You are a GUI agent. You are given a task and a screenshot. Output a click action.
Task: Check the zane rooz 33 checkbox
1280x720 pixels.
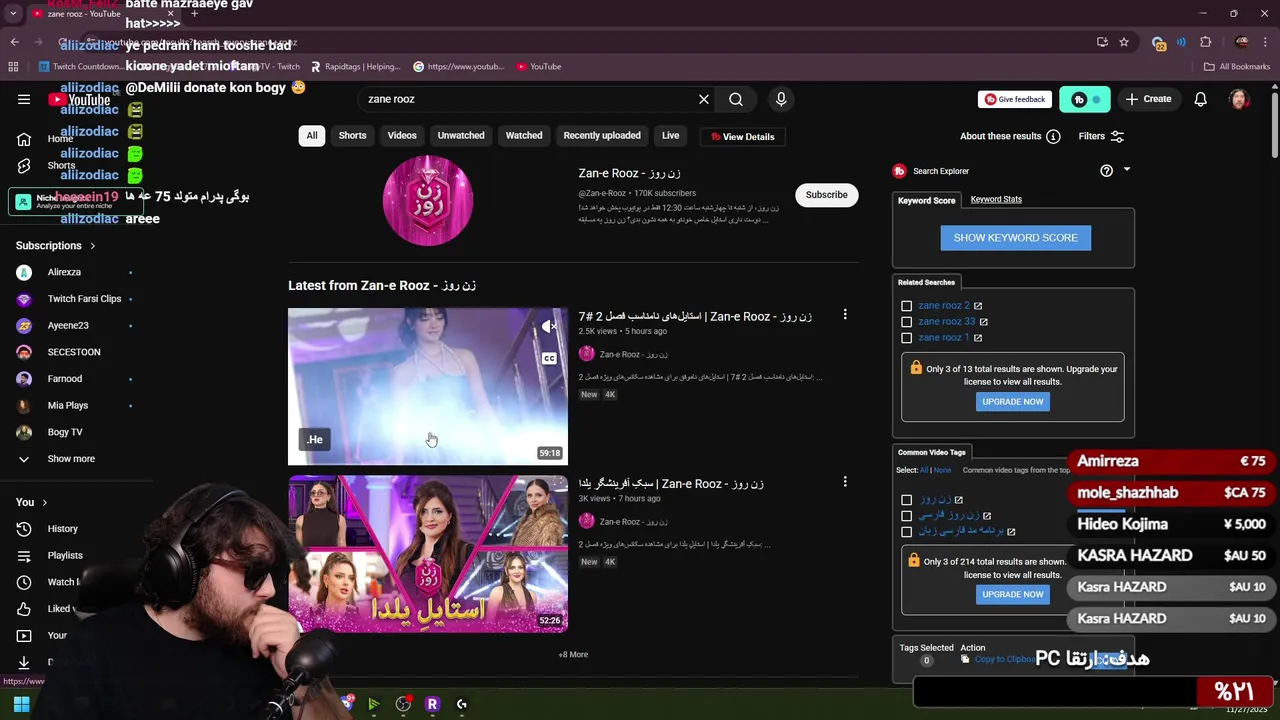pyautogui.click(x=907, y=322)
